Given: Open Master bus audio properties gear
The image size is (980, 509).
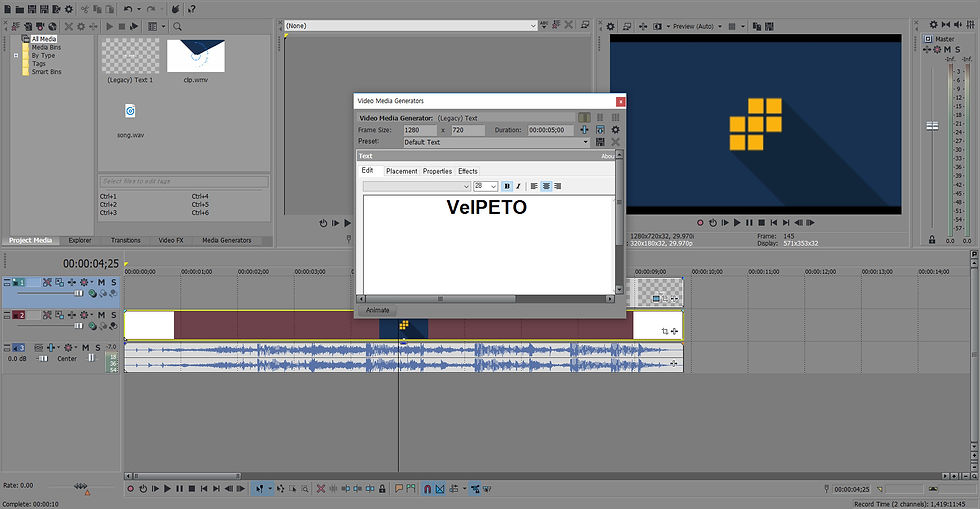Looking at the screenshot, I should click(x=933, y=24).
